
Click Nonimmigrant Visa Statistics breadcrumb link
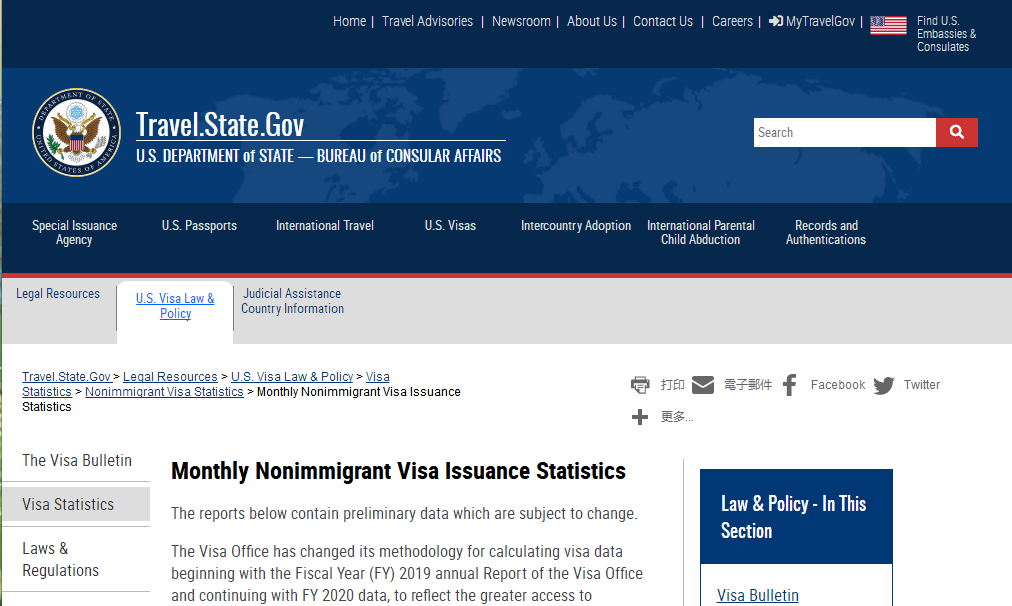pos(164,392)
